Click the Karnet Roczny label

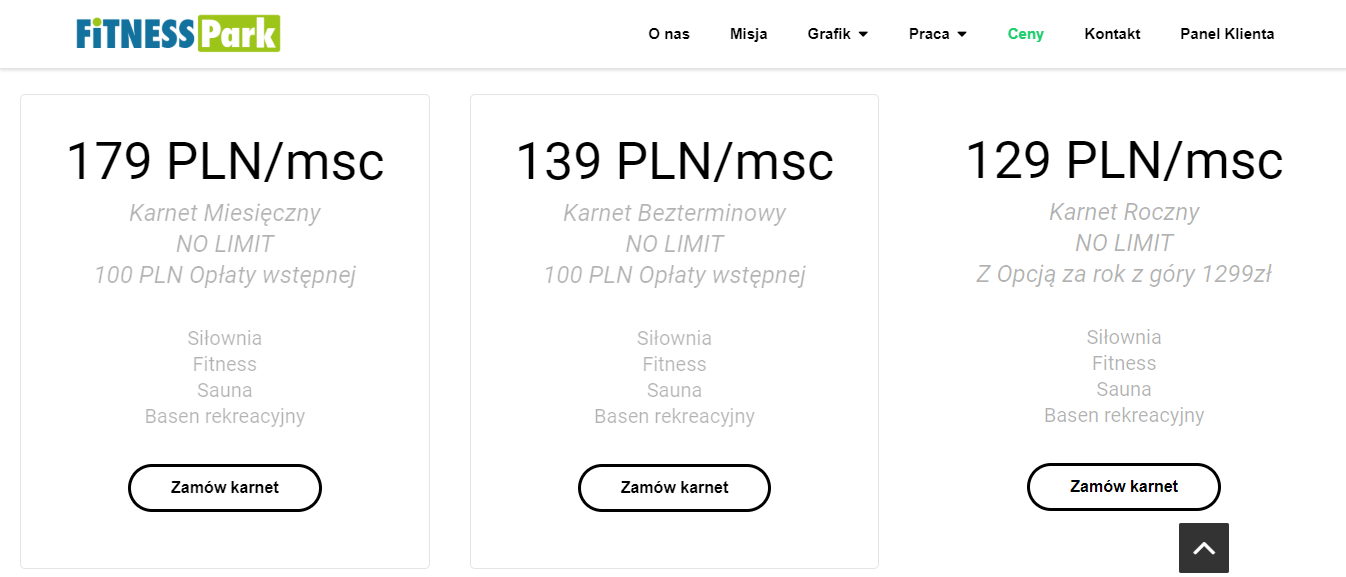[x=1124, y=212]
